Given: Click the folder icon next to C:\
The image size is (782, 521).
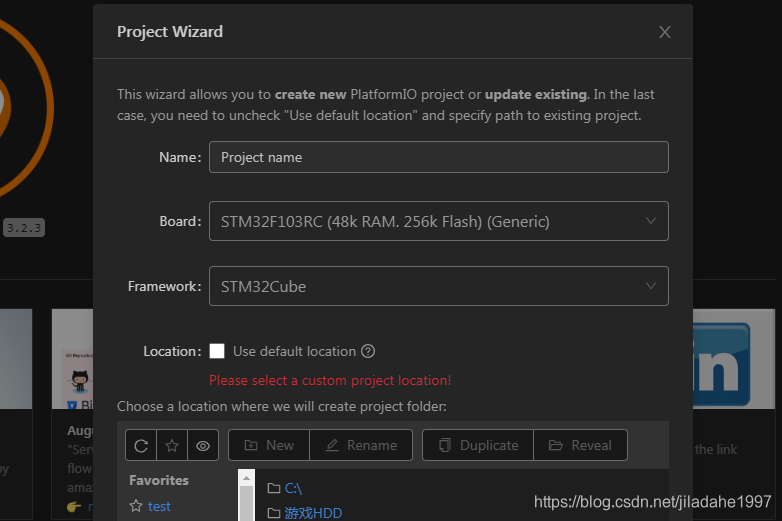Looking at the screenshot, I should (x=274, y=488).
